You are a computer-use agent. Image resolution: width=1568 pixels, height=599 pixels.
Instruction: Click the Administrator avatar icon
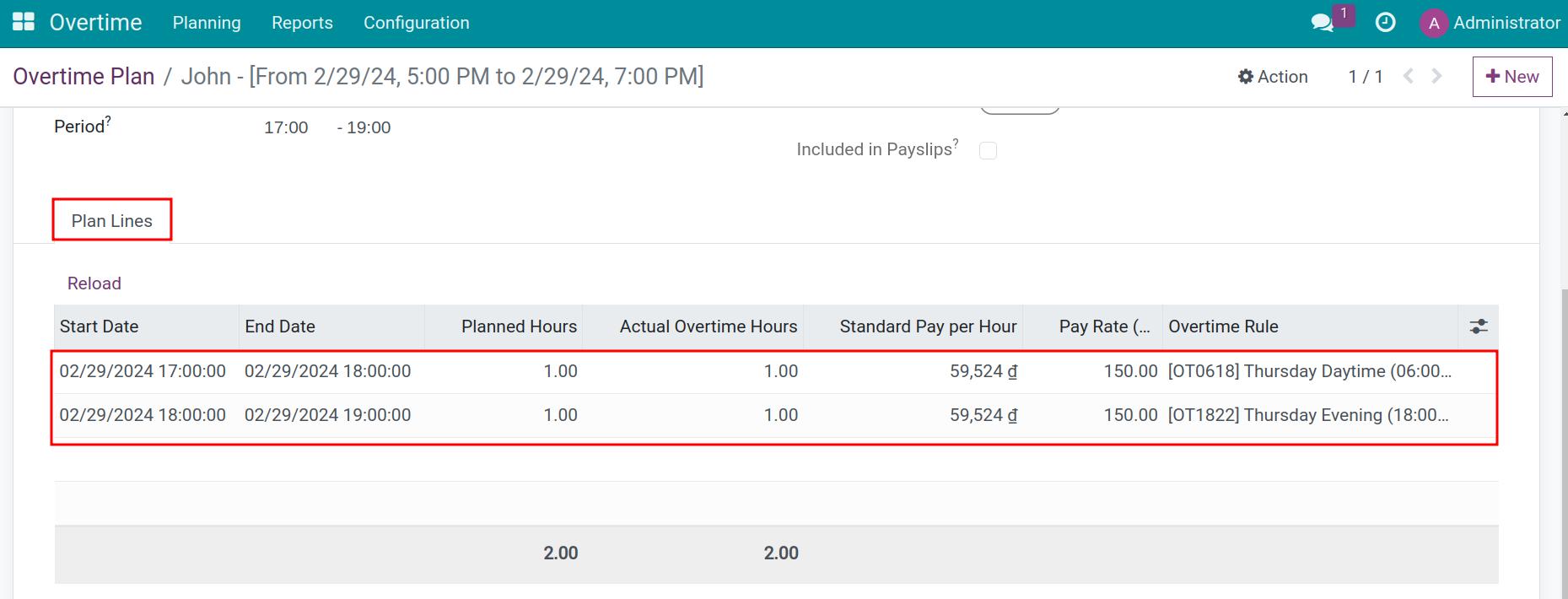point(1433,24)
